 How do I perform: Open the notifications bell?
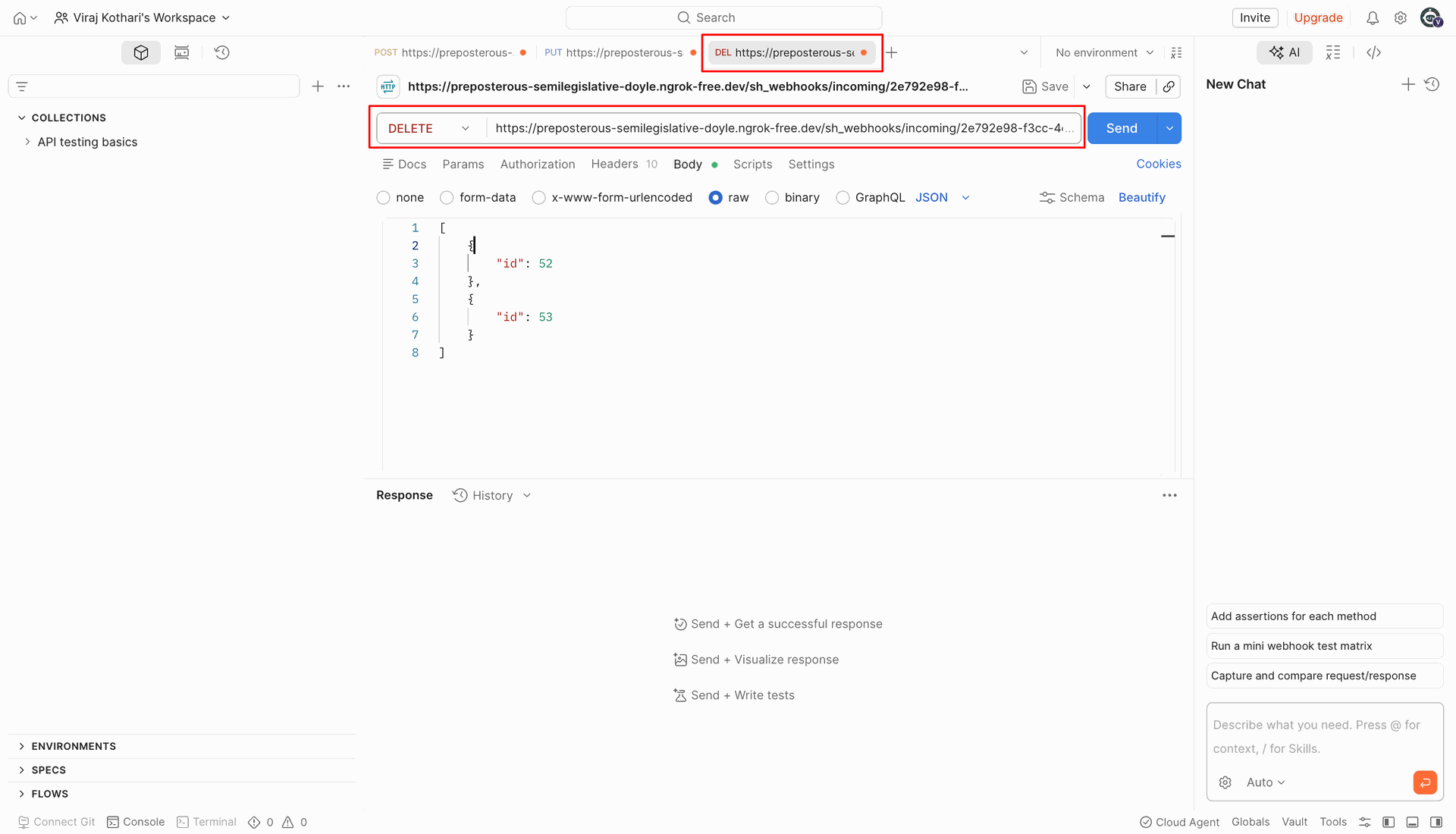pos(1373,17)
